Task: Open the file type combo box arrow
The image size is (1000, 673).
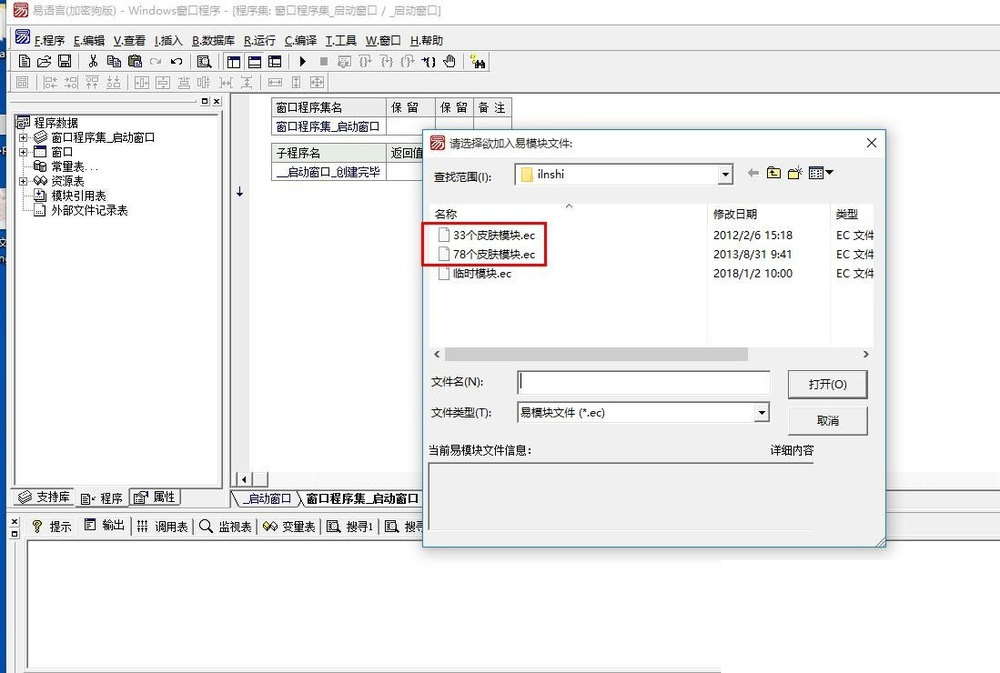Action: click(x=761, y=413)
